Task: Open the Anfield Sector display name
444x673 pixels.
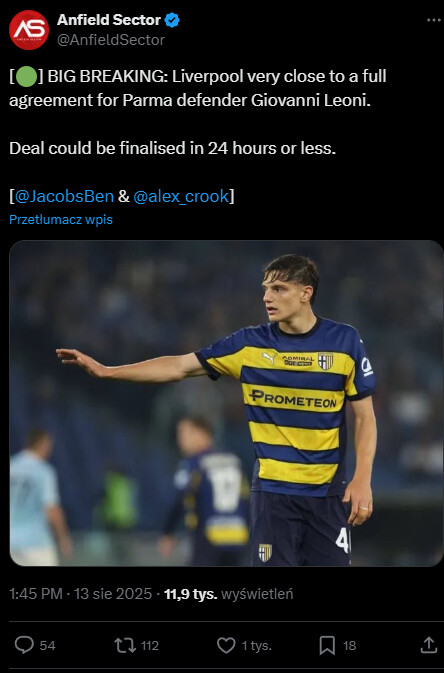Action: click(109, 20)
